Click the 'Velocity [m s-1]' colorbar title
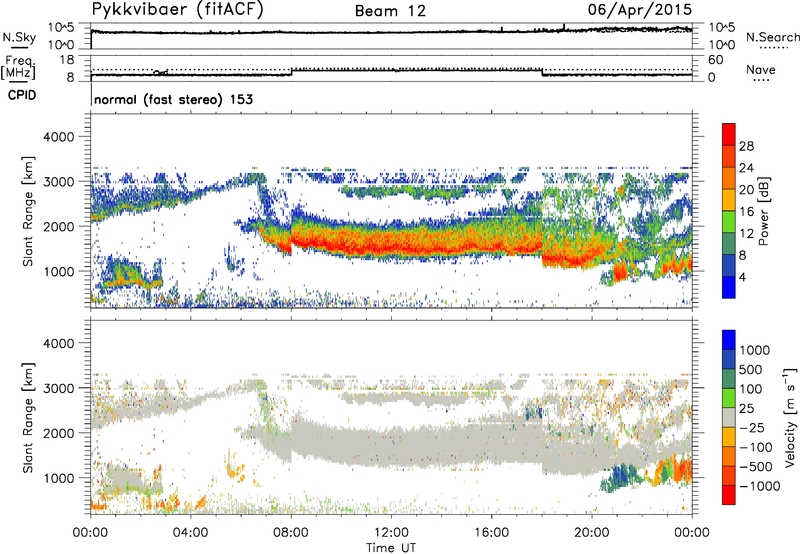The height and width of the screenshot is (554, 800). coord(790,417)
